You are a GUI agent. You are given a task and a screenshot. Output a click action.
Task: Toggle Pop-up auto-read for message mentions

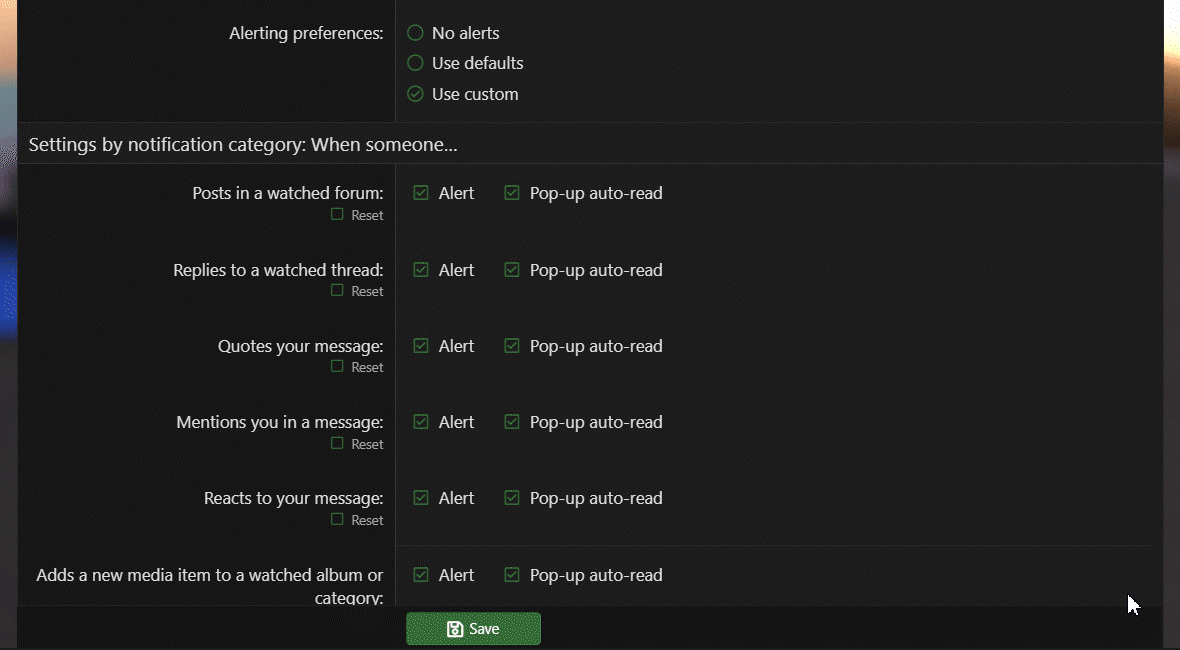(512, 422)
